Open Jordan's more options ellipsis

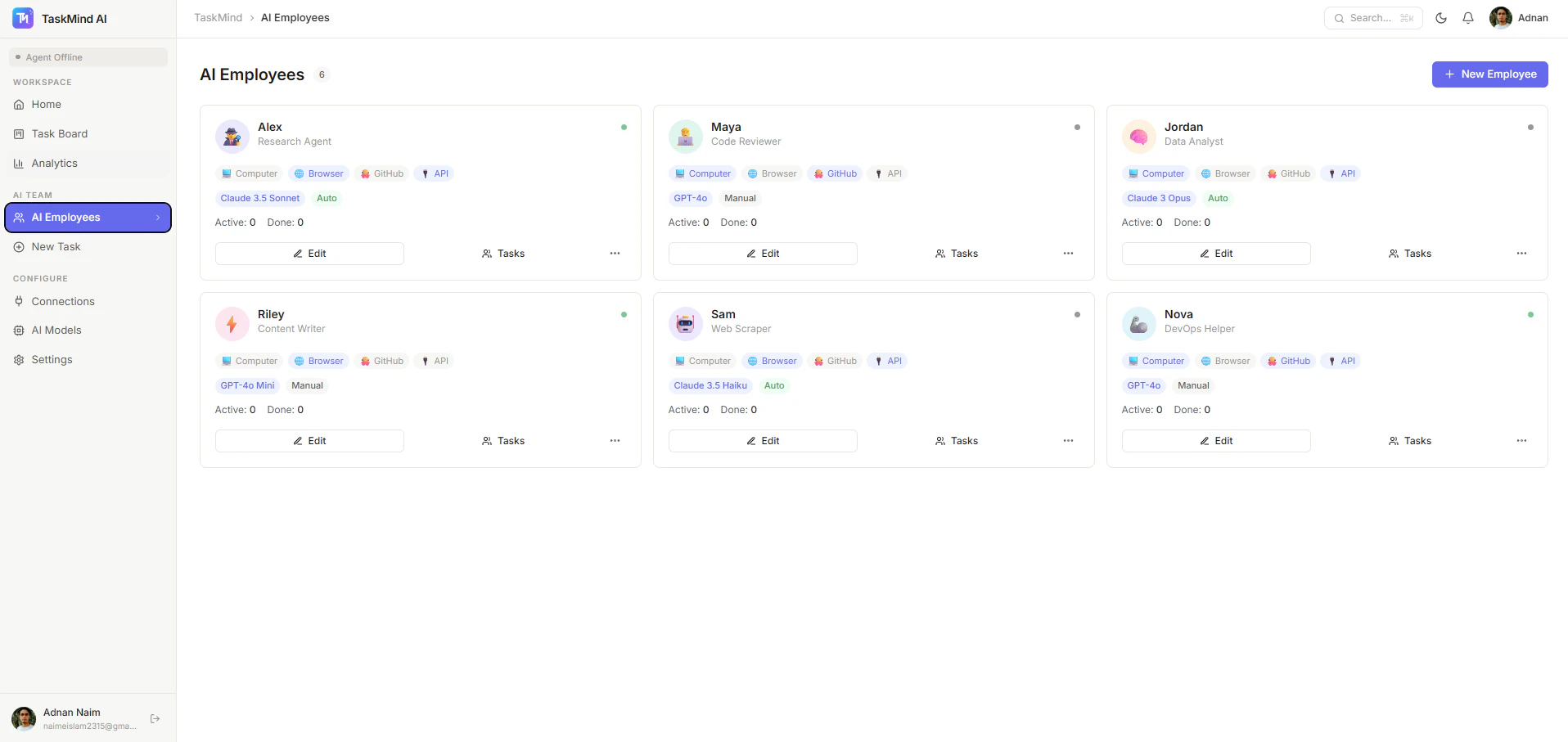(1521, 254)
